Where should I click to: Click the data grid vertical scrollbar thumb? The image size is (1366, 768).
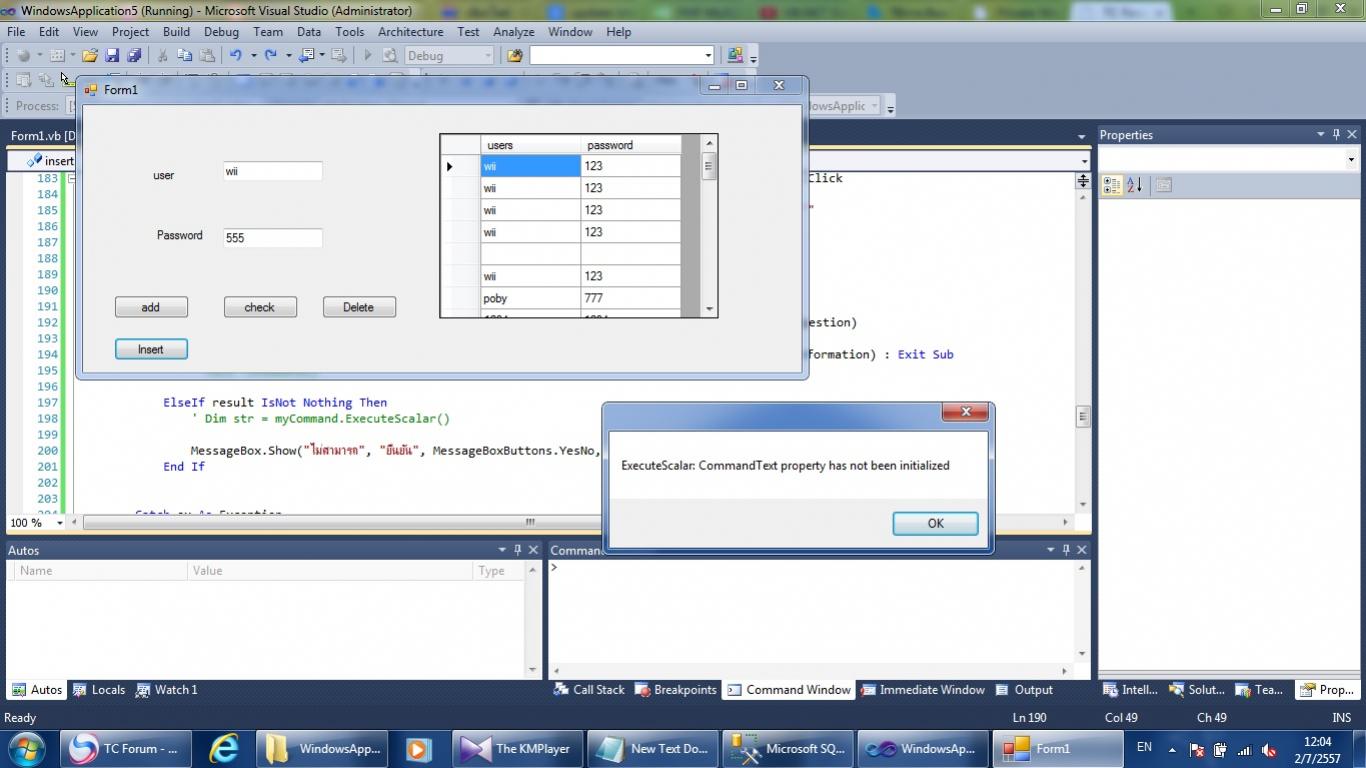[709, 167]
